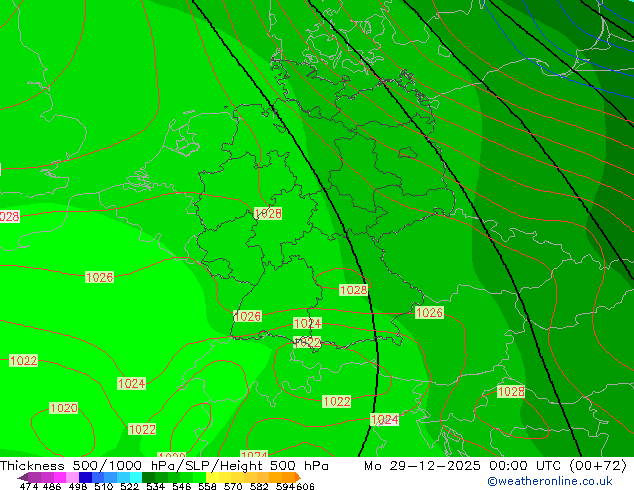Image resolution: width=634 pixels, height=490 pixels.
Task: Click the legend value '606'
Action: 305,486
